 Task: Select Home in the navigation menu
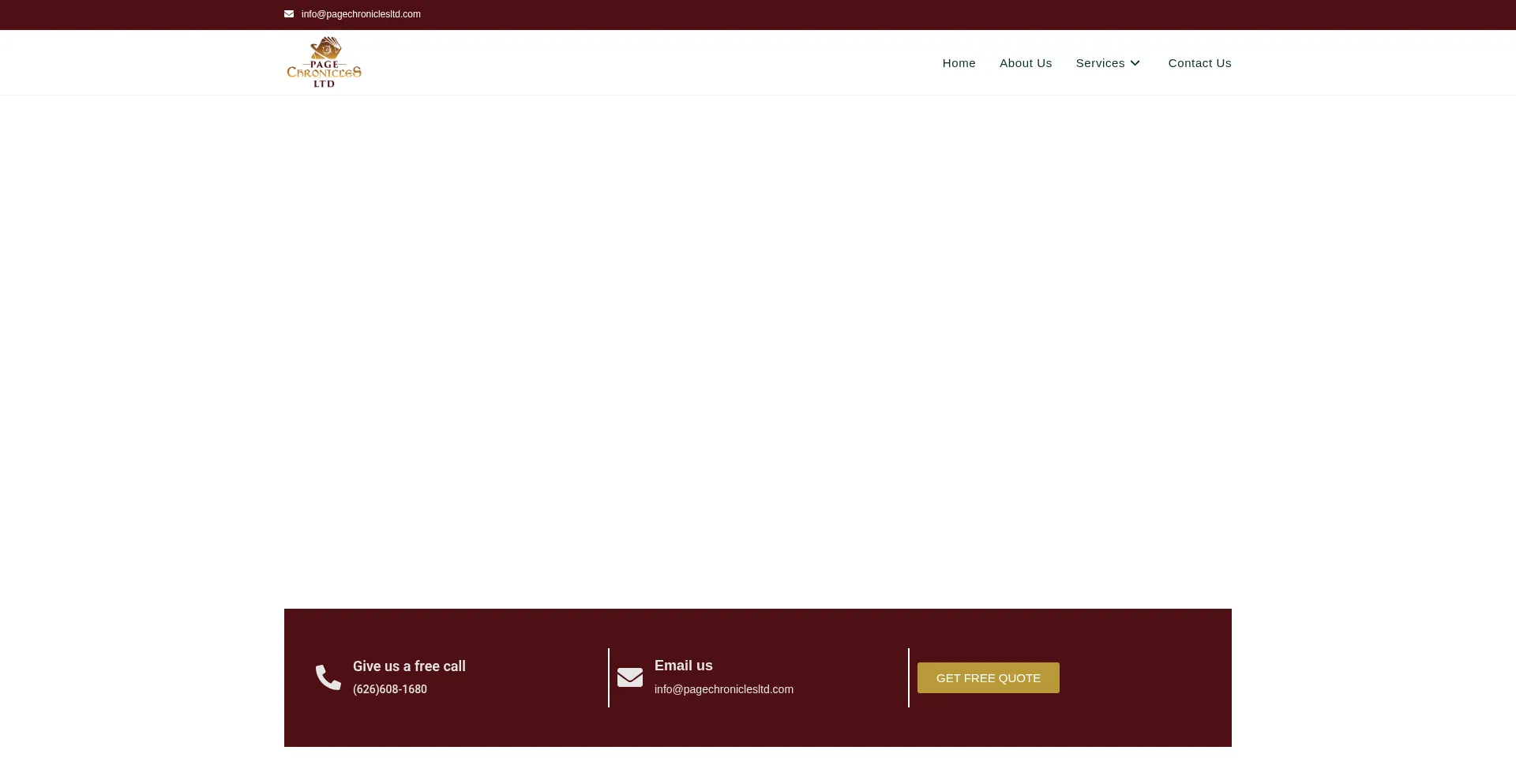[959, 62]
